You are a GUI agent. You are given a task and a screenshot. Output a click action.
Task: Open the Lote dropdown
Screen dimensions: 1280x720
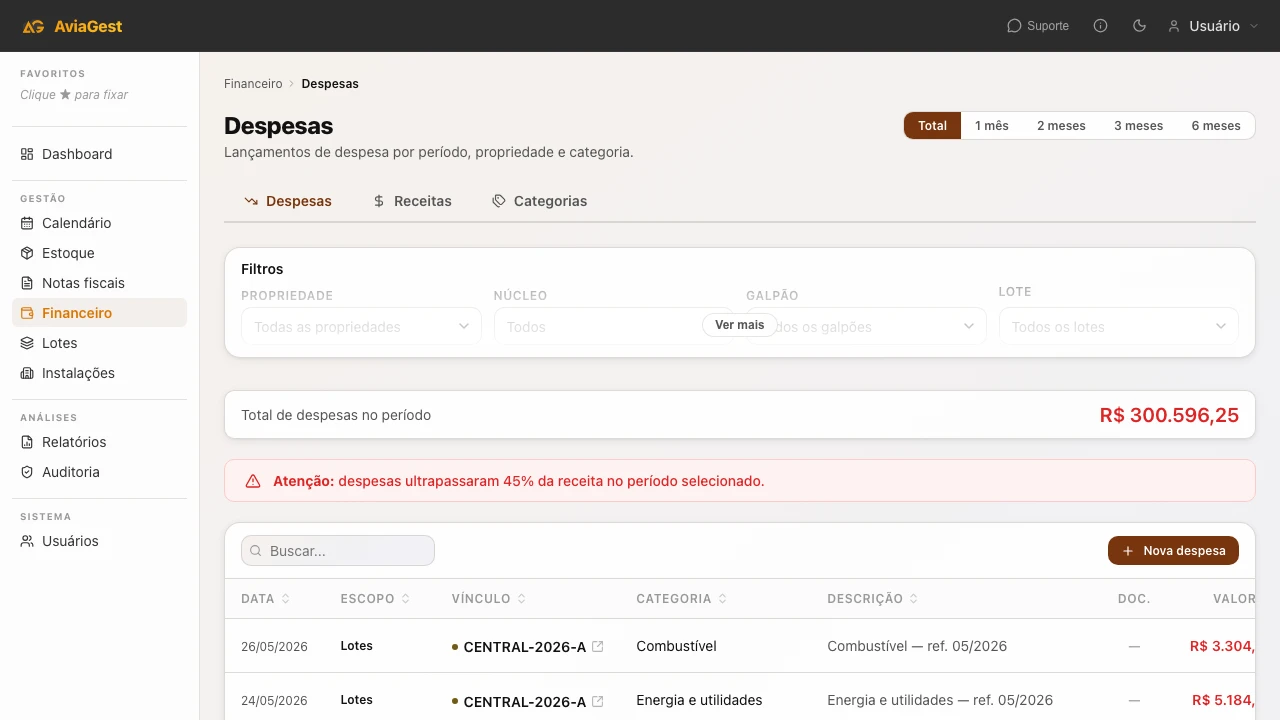pyautogui.click(x=1119, y=326)
